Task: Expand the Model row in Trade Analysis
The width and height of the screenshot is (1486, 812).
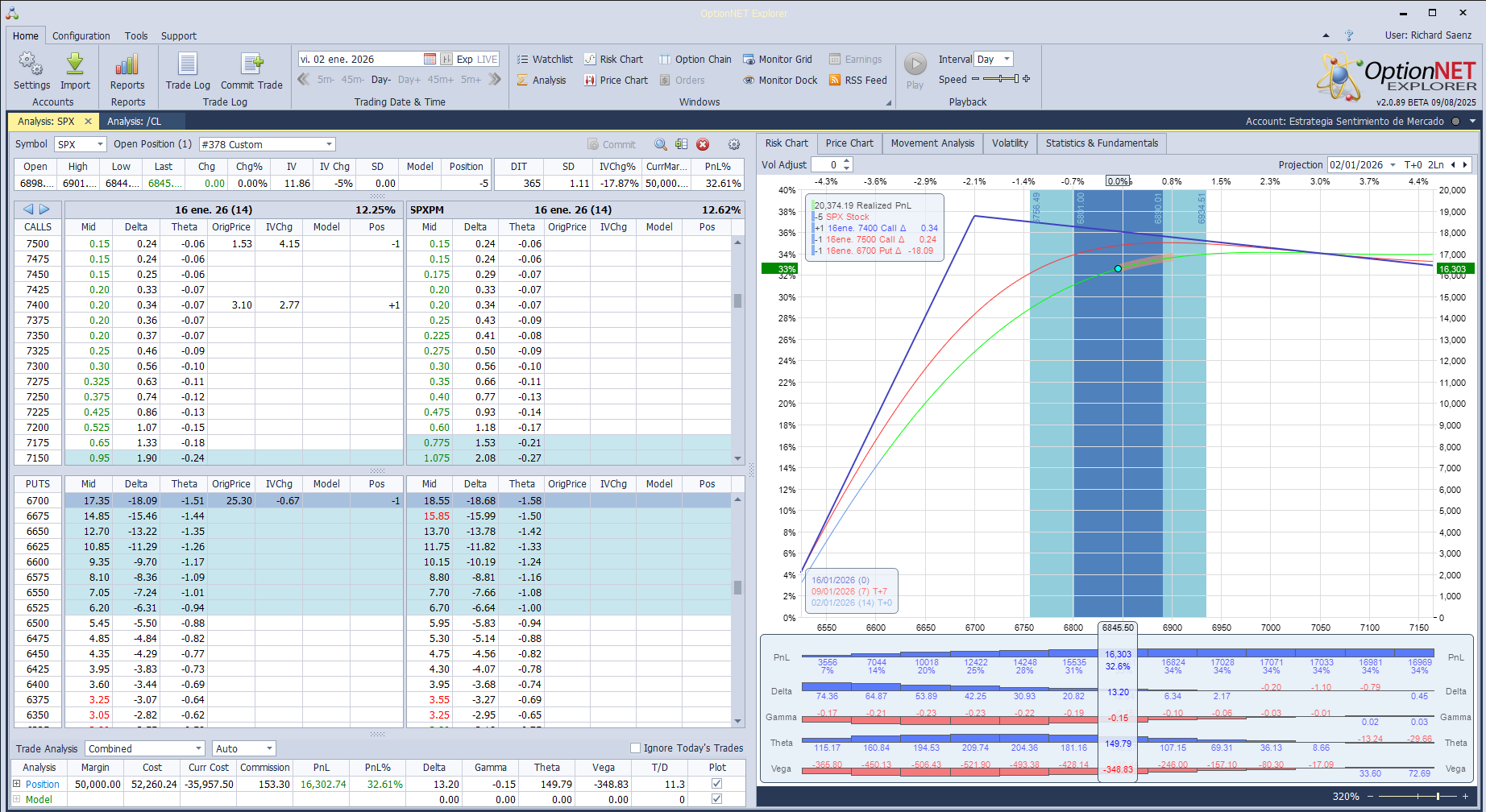Action: [x=17, y=799]
